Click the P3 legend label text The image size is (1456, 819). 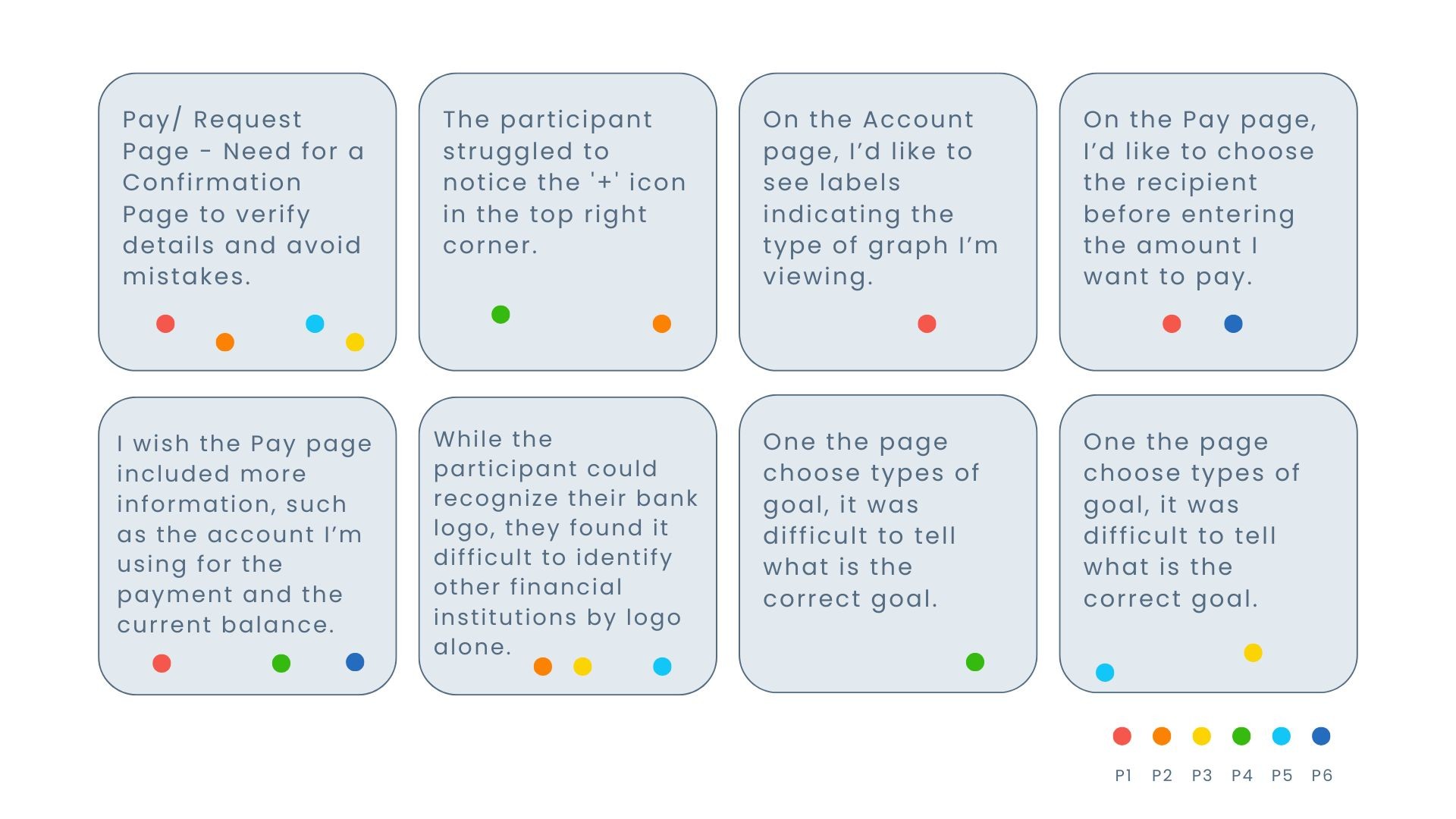[1201, 776]
